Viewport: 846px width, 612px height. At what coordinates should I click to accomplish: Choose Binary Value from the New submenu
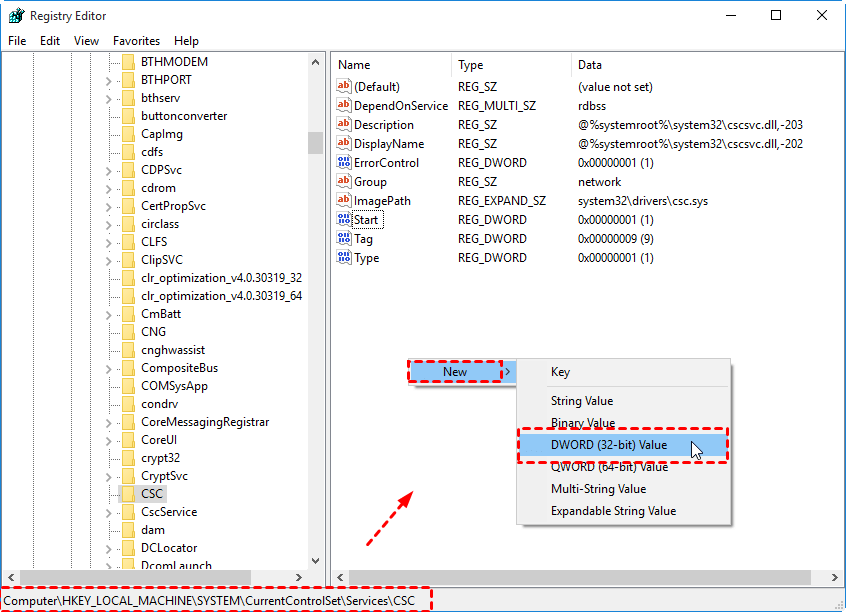623,423
